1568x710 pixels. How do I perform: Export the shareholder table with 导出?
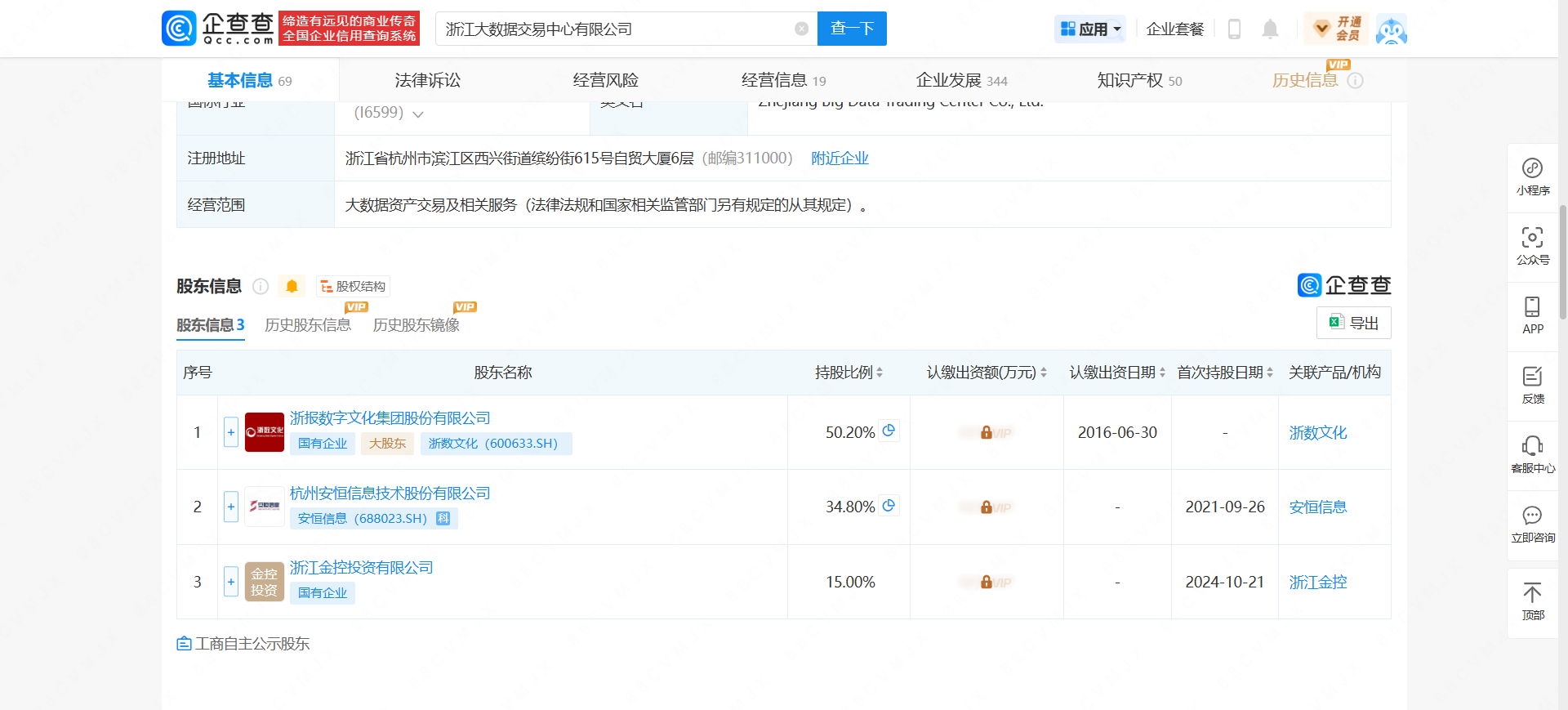point(1353,323)
